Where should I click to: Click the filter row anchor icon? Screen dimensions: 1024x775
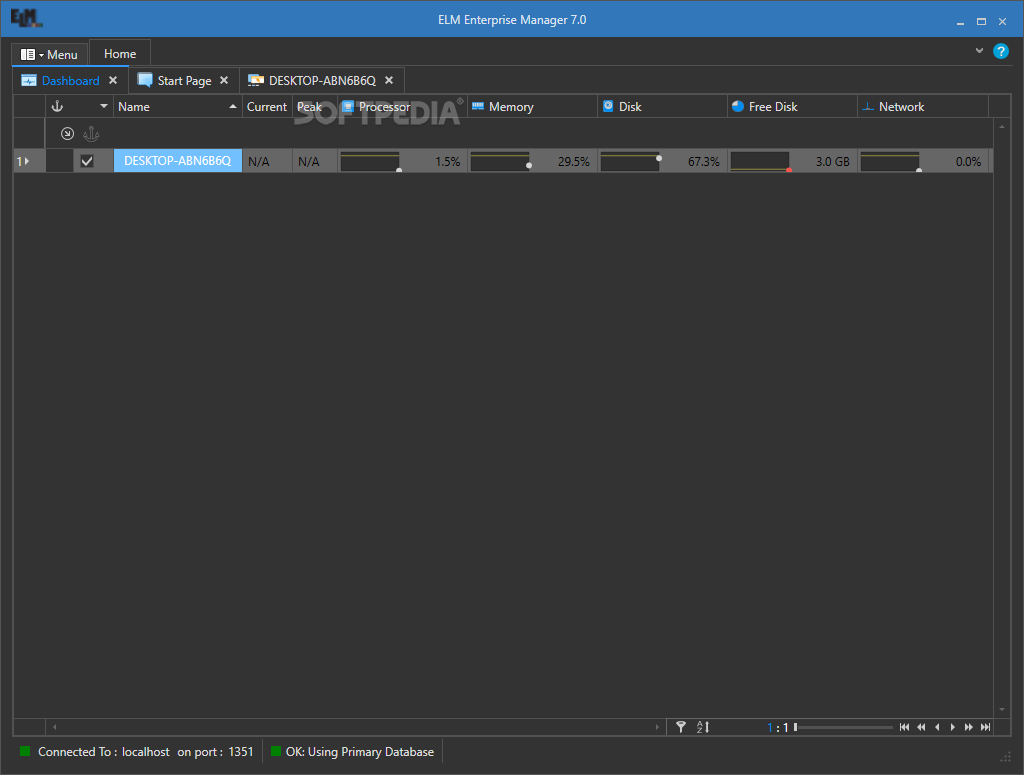91,134
